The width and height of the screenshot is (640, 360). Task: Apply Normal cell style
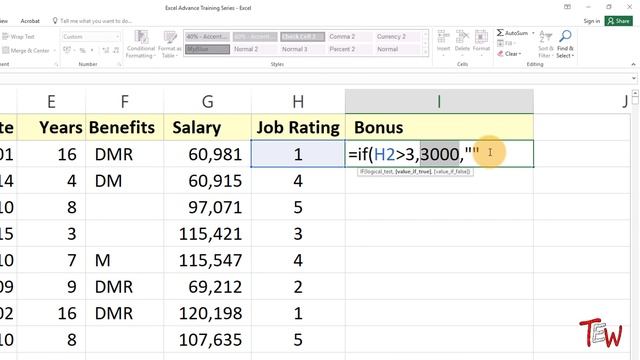coord(398,49)
